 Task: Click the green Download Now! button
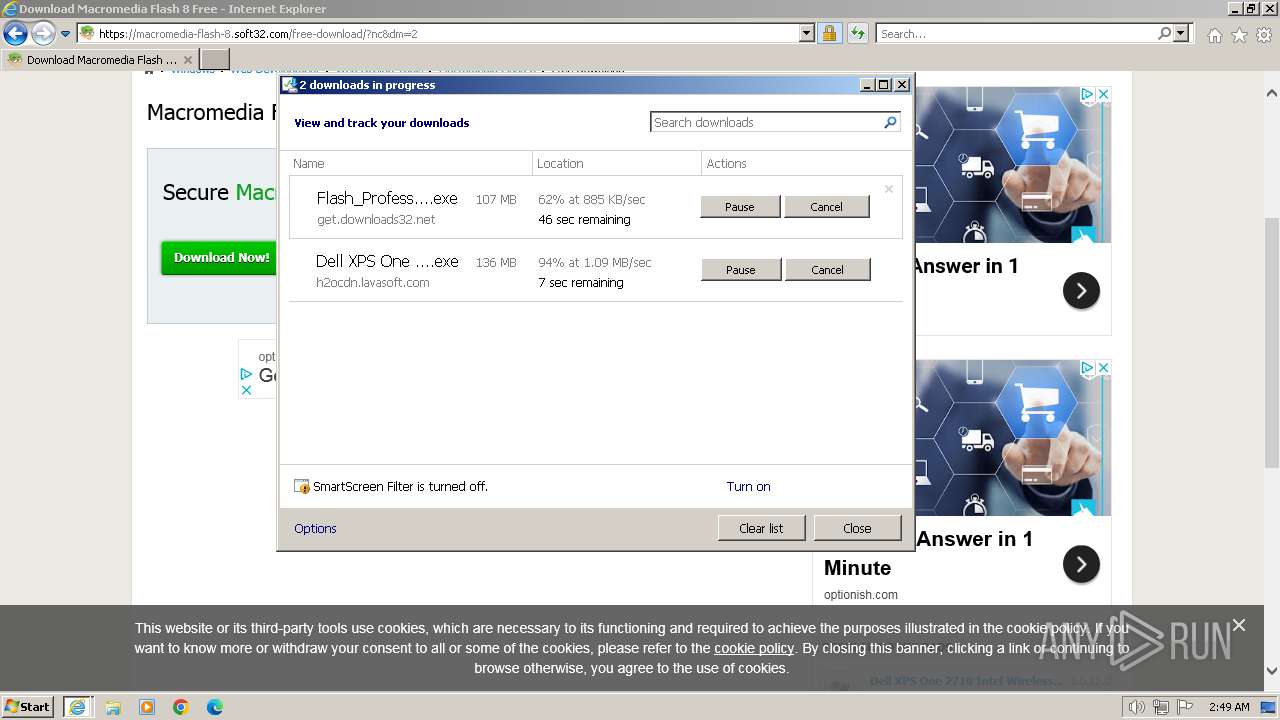(x=221, y=258)
